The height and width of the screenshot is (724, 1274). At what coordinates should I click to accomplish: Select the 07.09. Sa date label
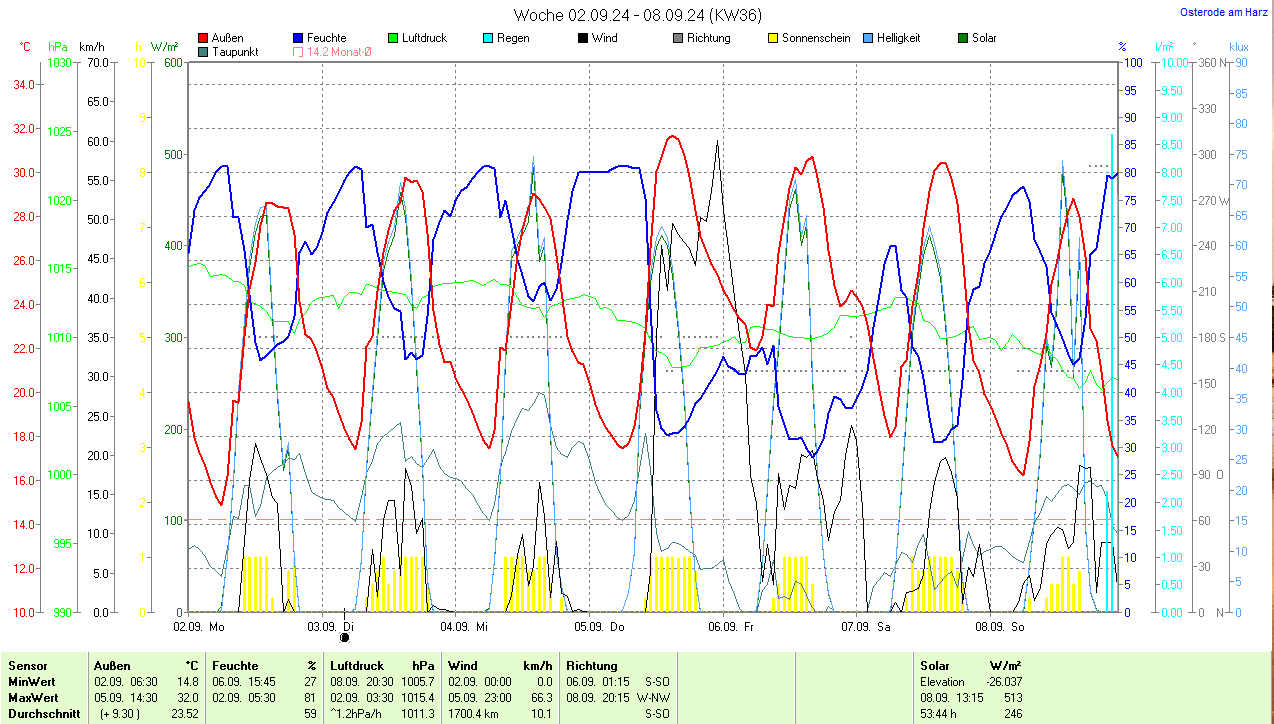[865, 627]
